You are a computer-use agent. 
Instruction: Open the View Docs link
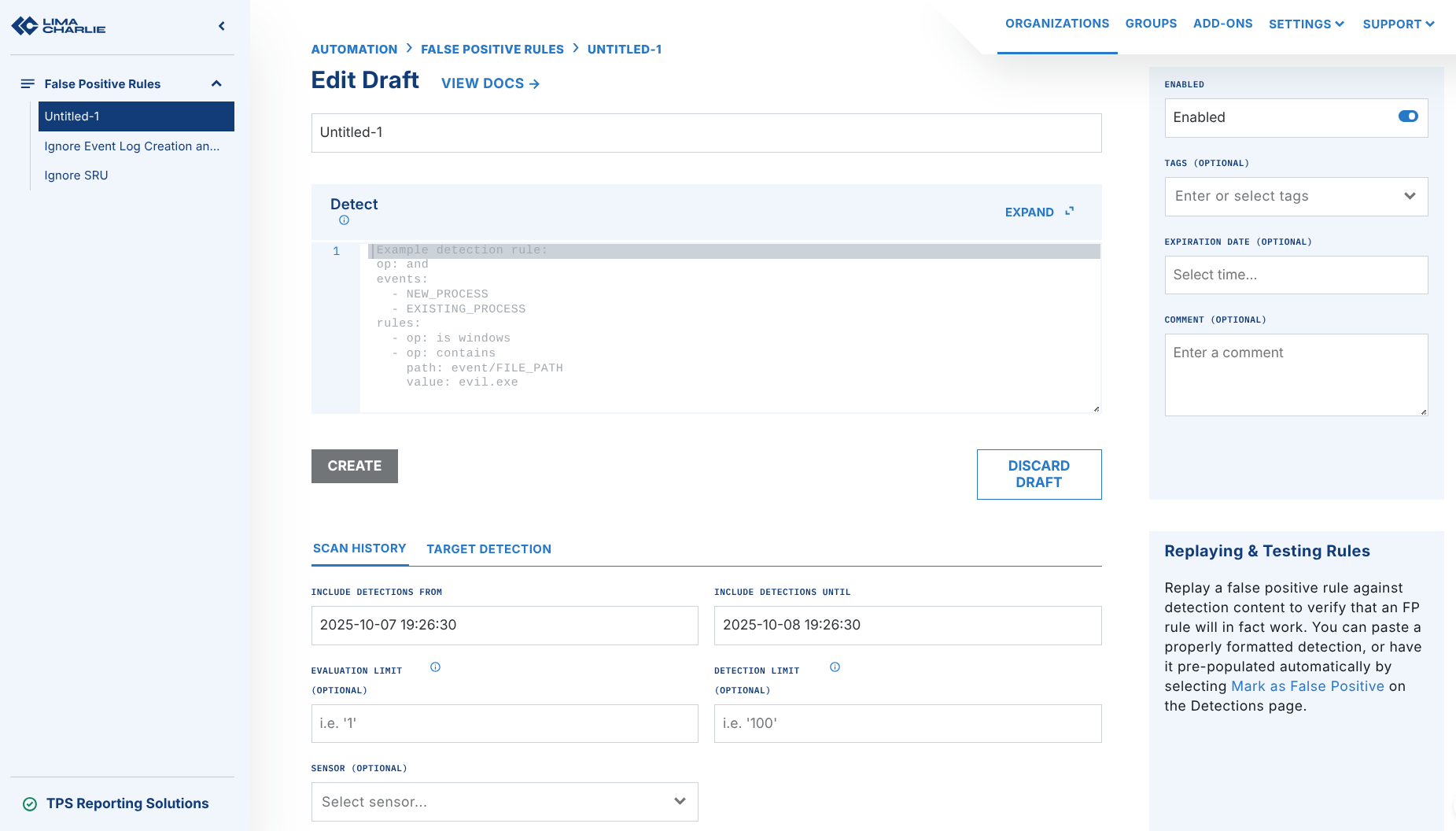click(x=490, y=83)
